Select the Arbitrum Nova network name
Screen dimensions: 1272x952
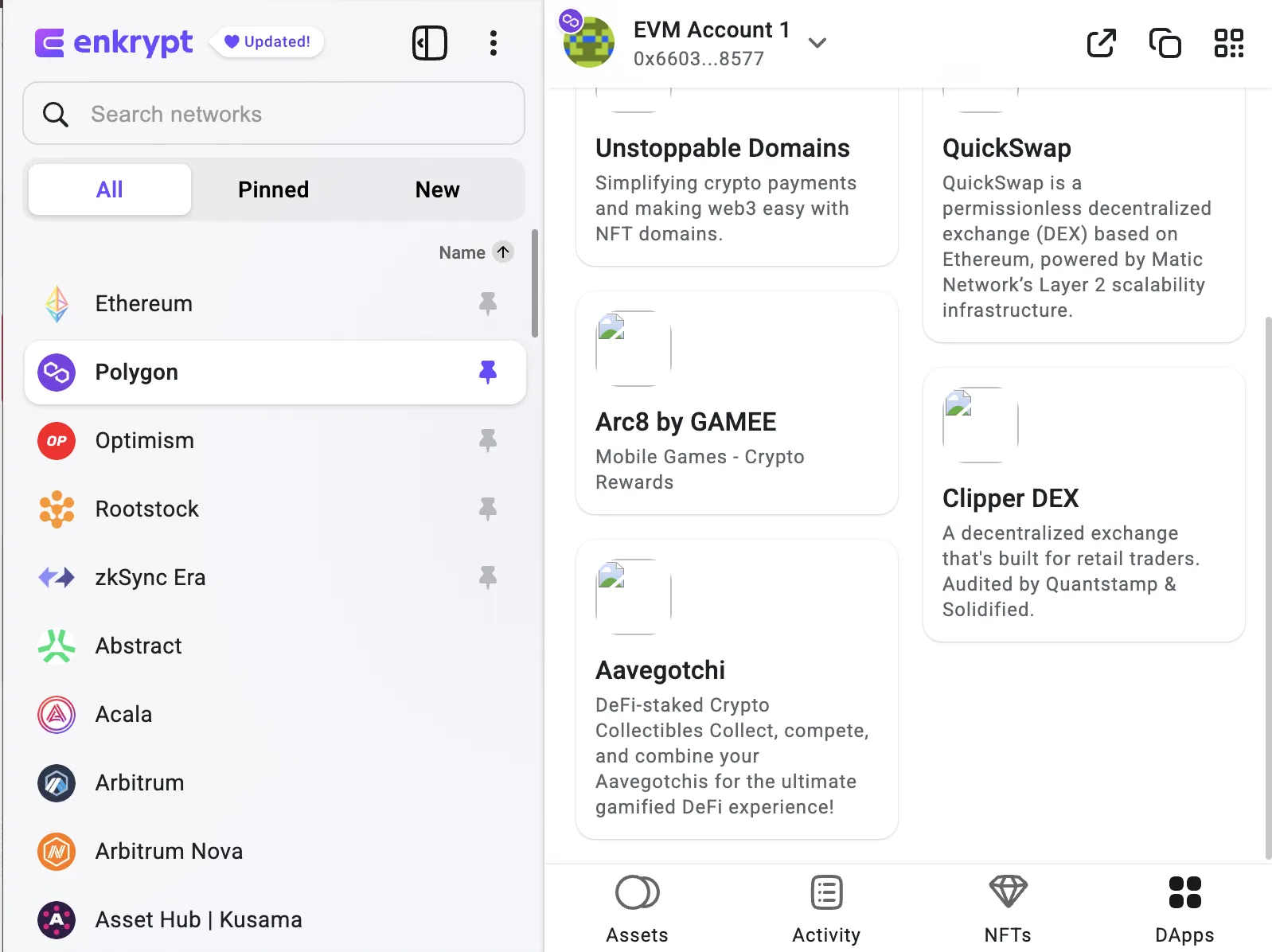tap(169, 852)
